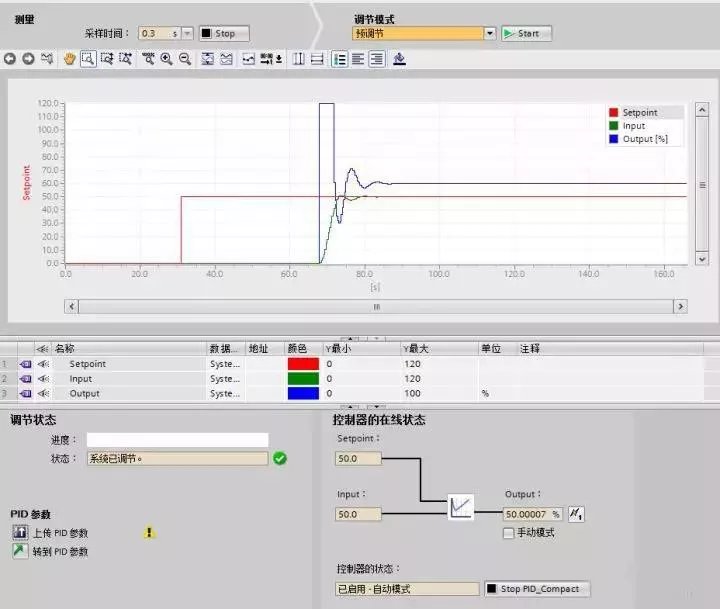Screen dimensions: 720x609
Task: Click the Input 50.0 value field
Action: pos(358,514)
